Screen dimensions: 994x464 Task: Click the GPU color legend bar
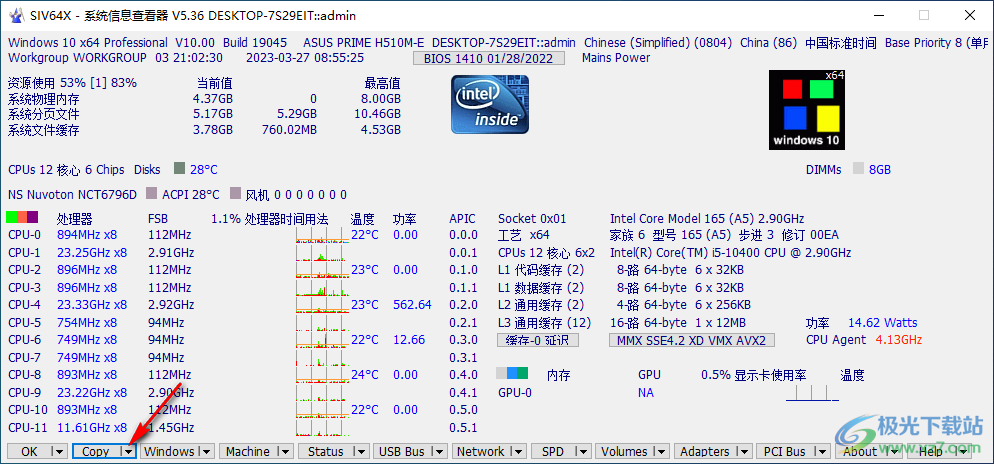512,374
